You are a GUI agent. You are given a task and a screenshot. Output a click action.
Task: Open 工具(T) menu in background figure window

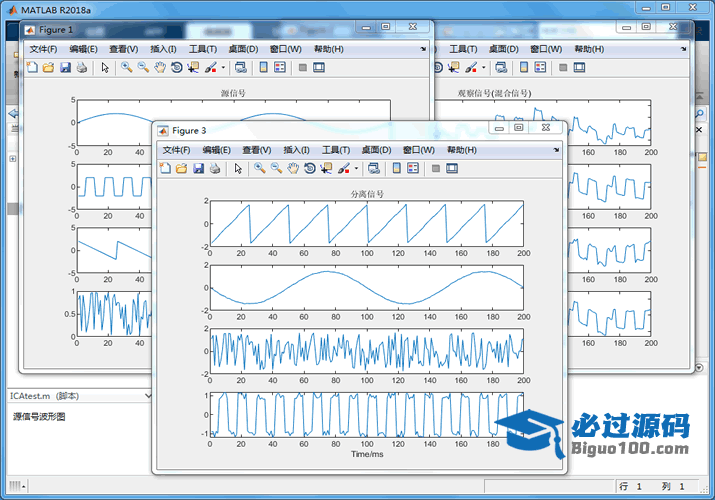463,49
